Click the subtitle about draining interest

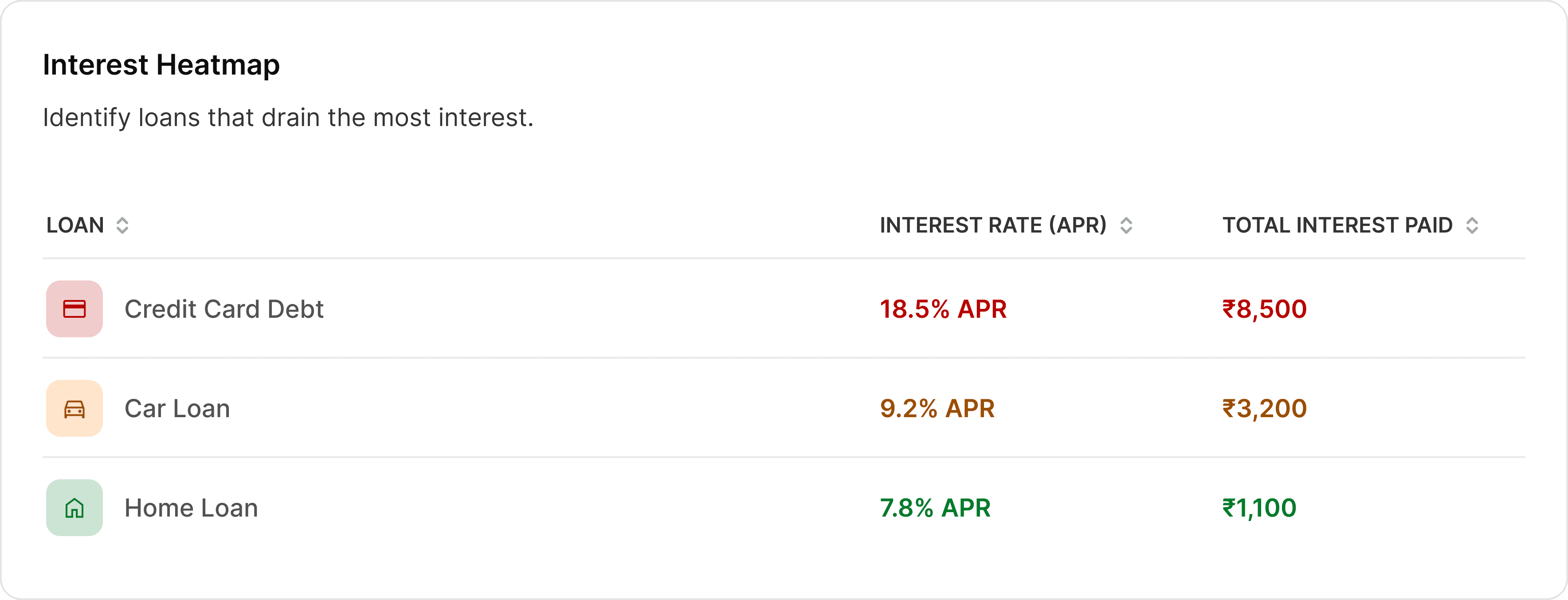(x=288, y=118)
